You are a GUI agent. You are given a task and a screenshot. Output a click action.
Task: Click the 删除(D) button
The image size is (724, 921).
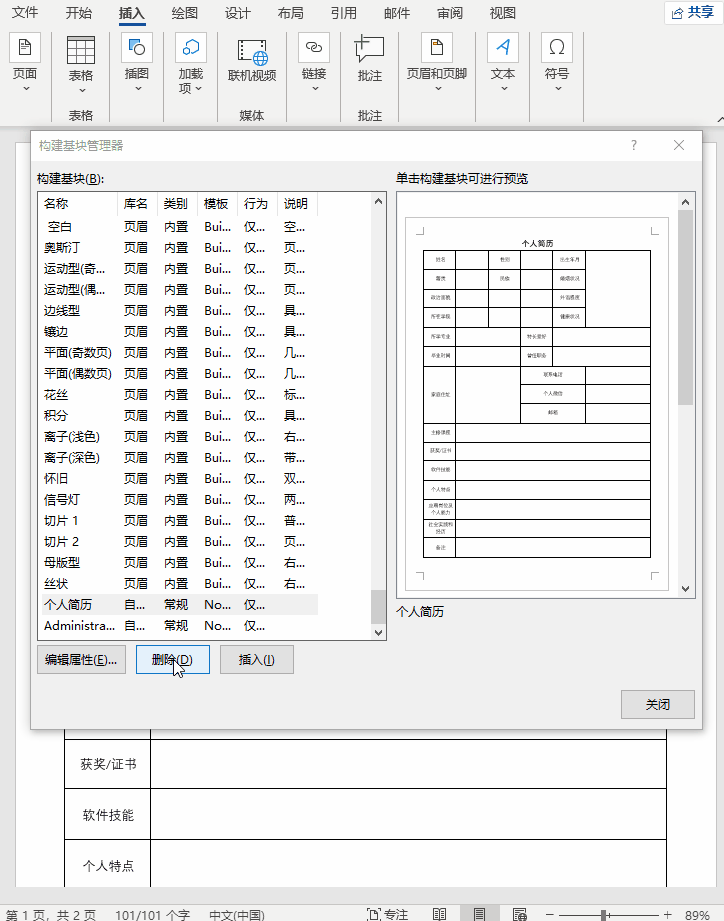[173, 660]
